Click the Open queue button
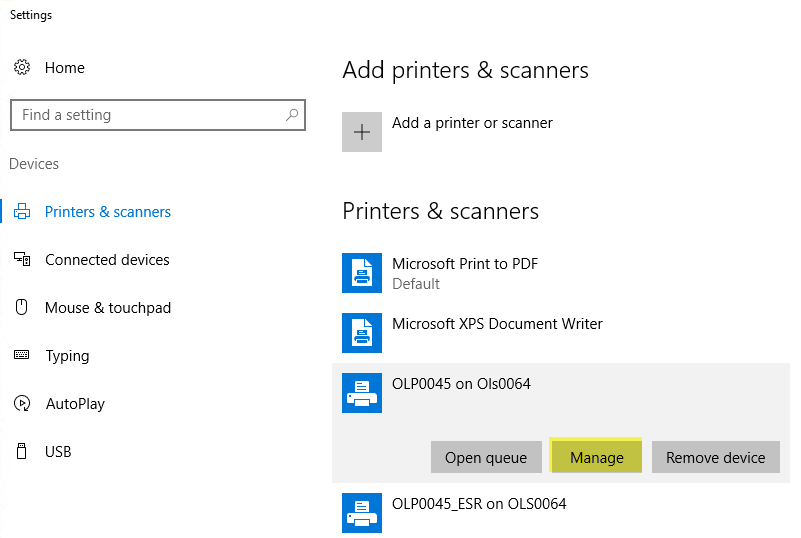Screen dimensions: 801x538 pos(486,458)
